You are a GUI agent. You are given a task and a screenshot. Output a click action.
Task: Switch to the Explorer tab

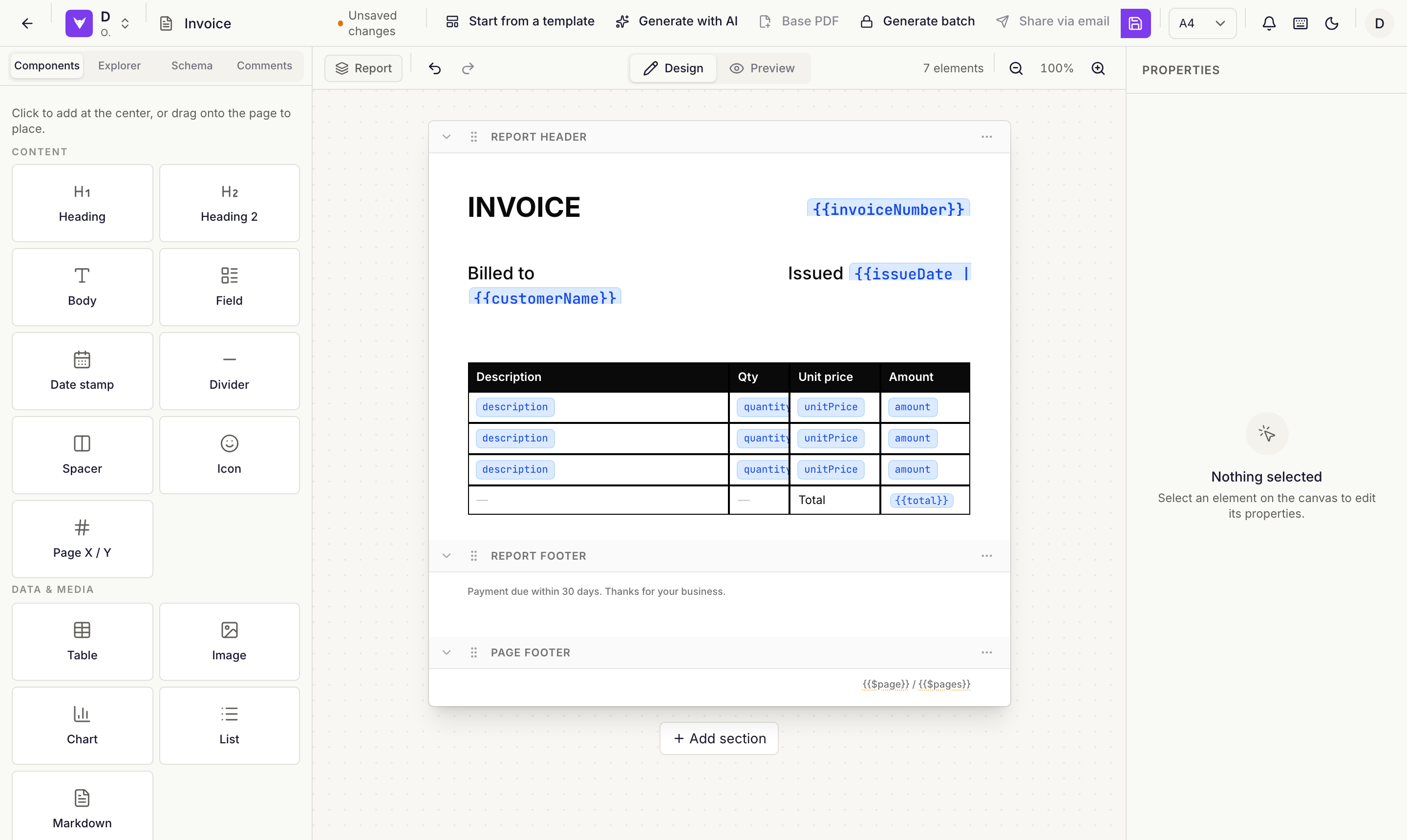coord(120,65)
